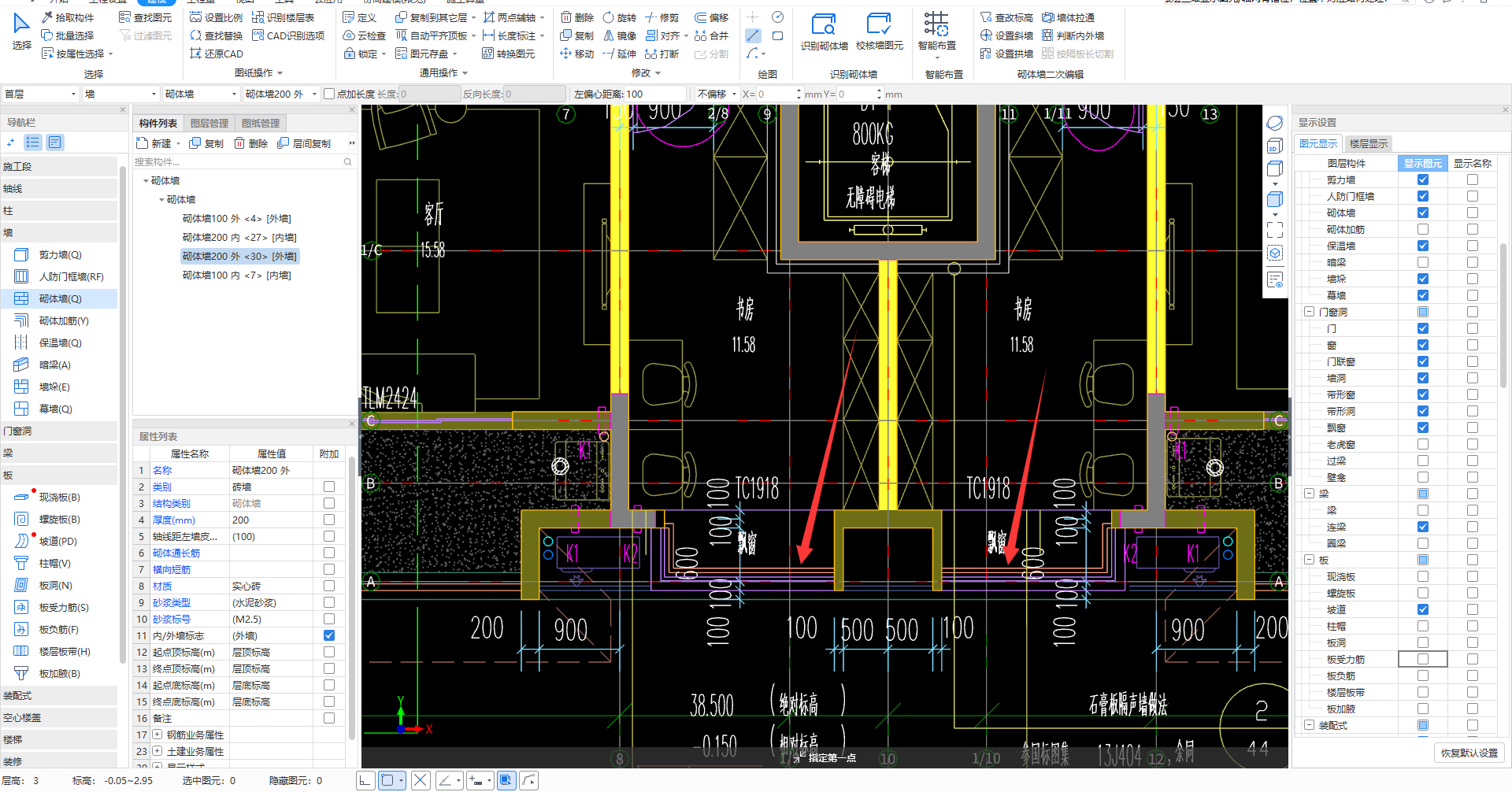Uncheck 坡道 display element checkbox
Viewport: 1512px width, 792px height.
click(x=1422, y=609)
